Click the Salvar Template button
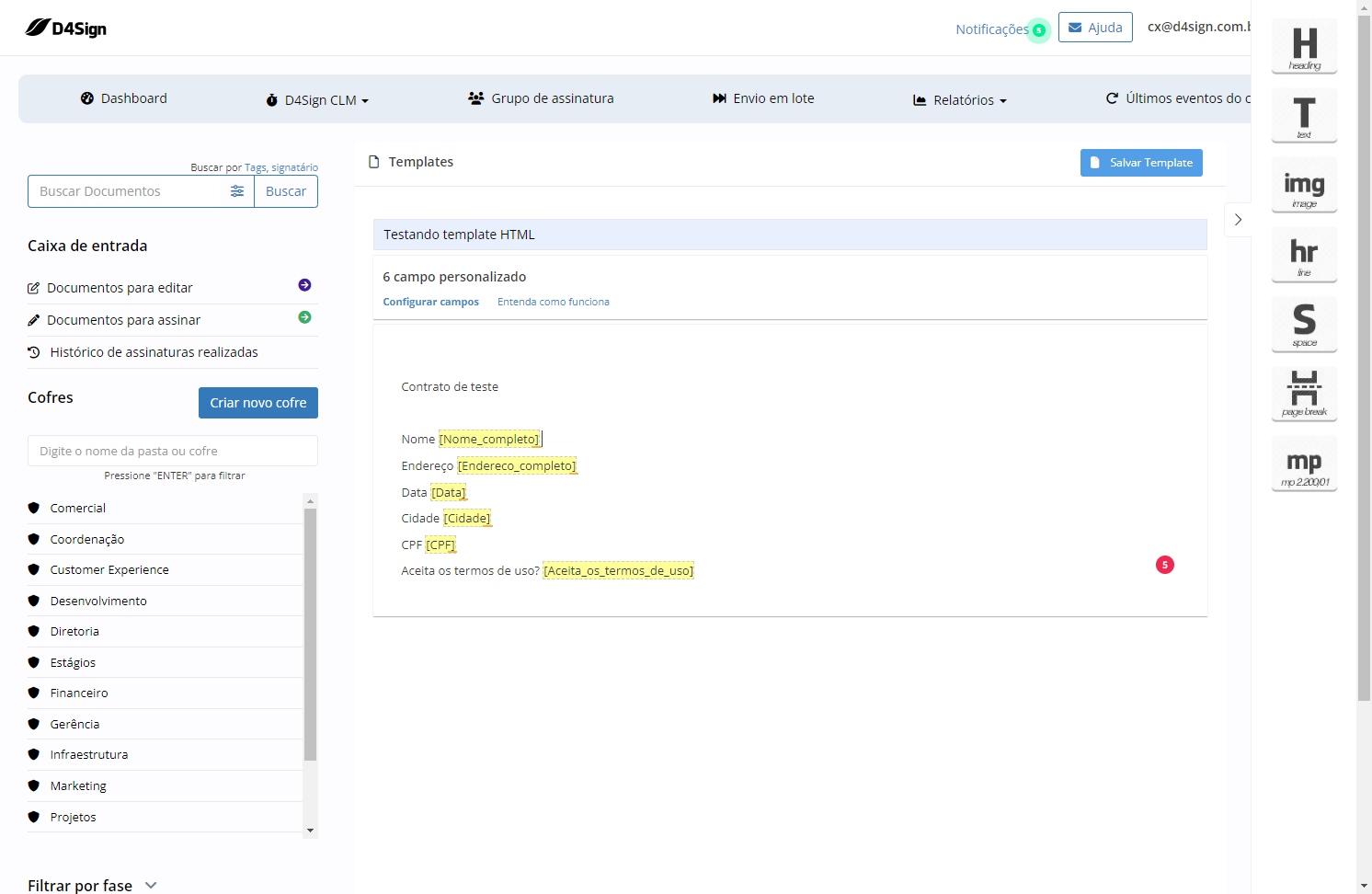Image resolution: width=1372 pixels, height=894 pixels. [x=1141, y=163]
